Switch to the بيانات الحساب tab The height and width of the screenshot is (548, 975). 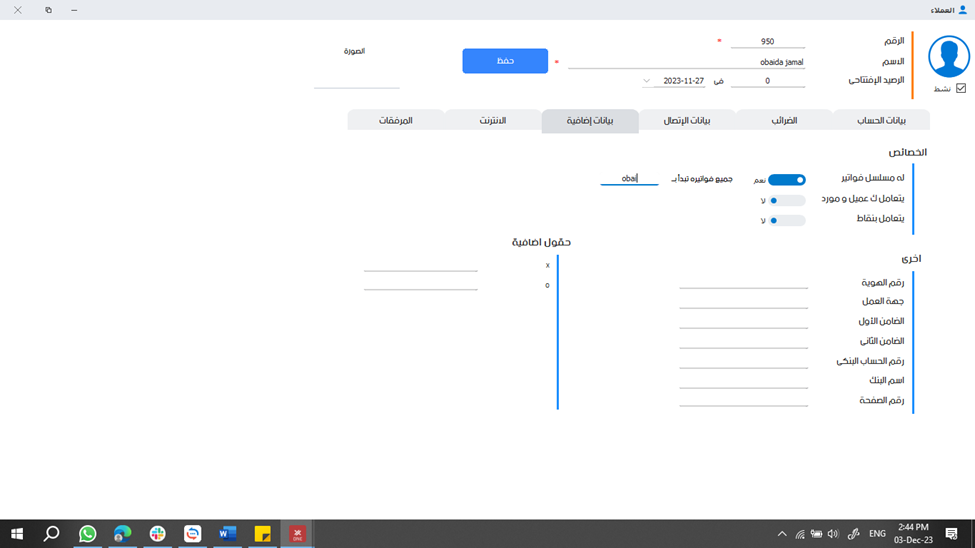click(x=881, y=120)
